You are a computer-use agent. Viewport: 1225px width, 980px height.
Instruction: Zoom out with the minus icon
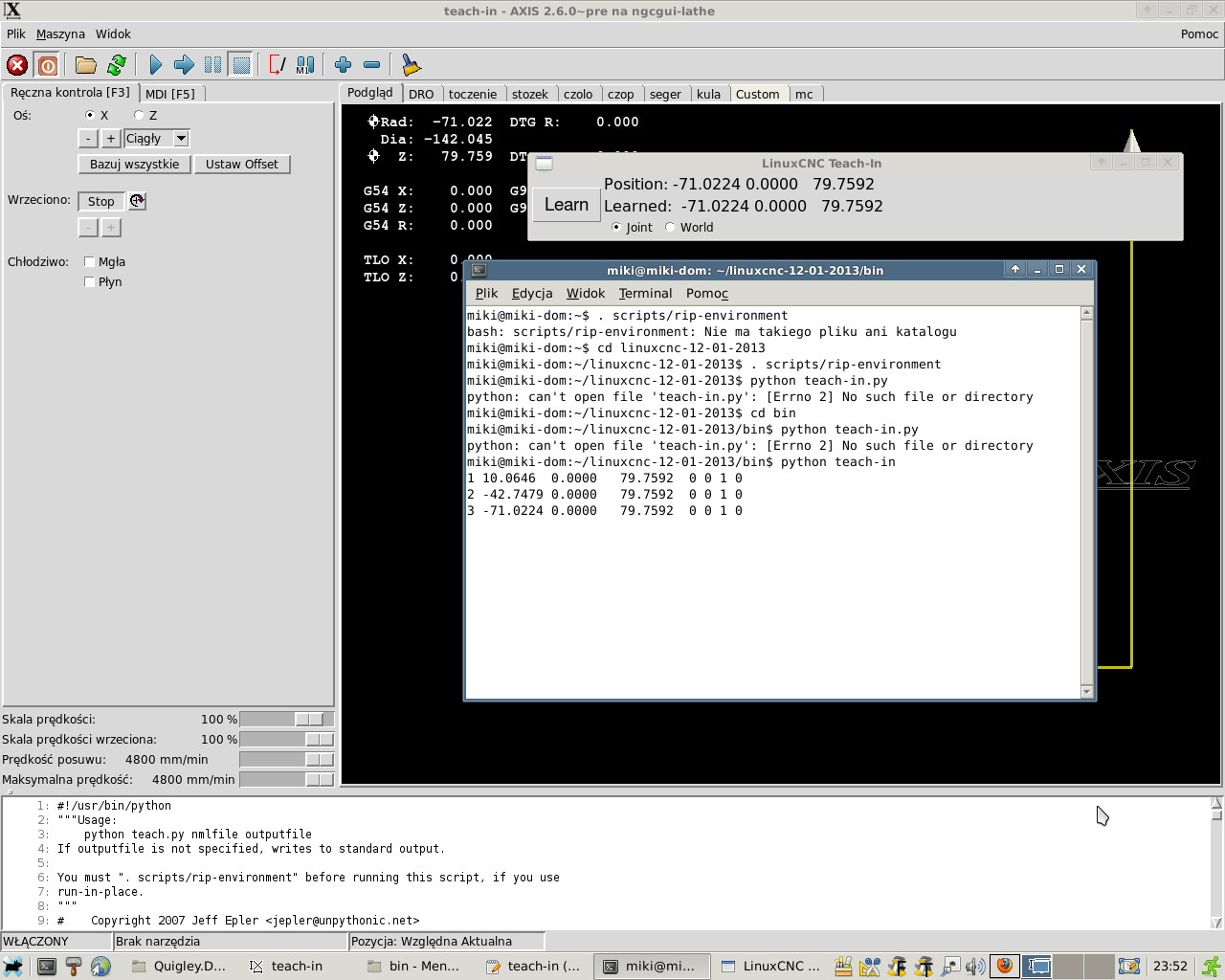(x=371, y=65)
